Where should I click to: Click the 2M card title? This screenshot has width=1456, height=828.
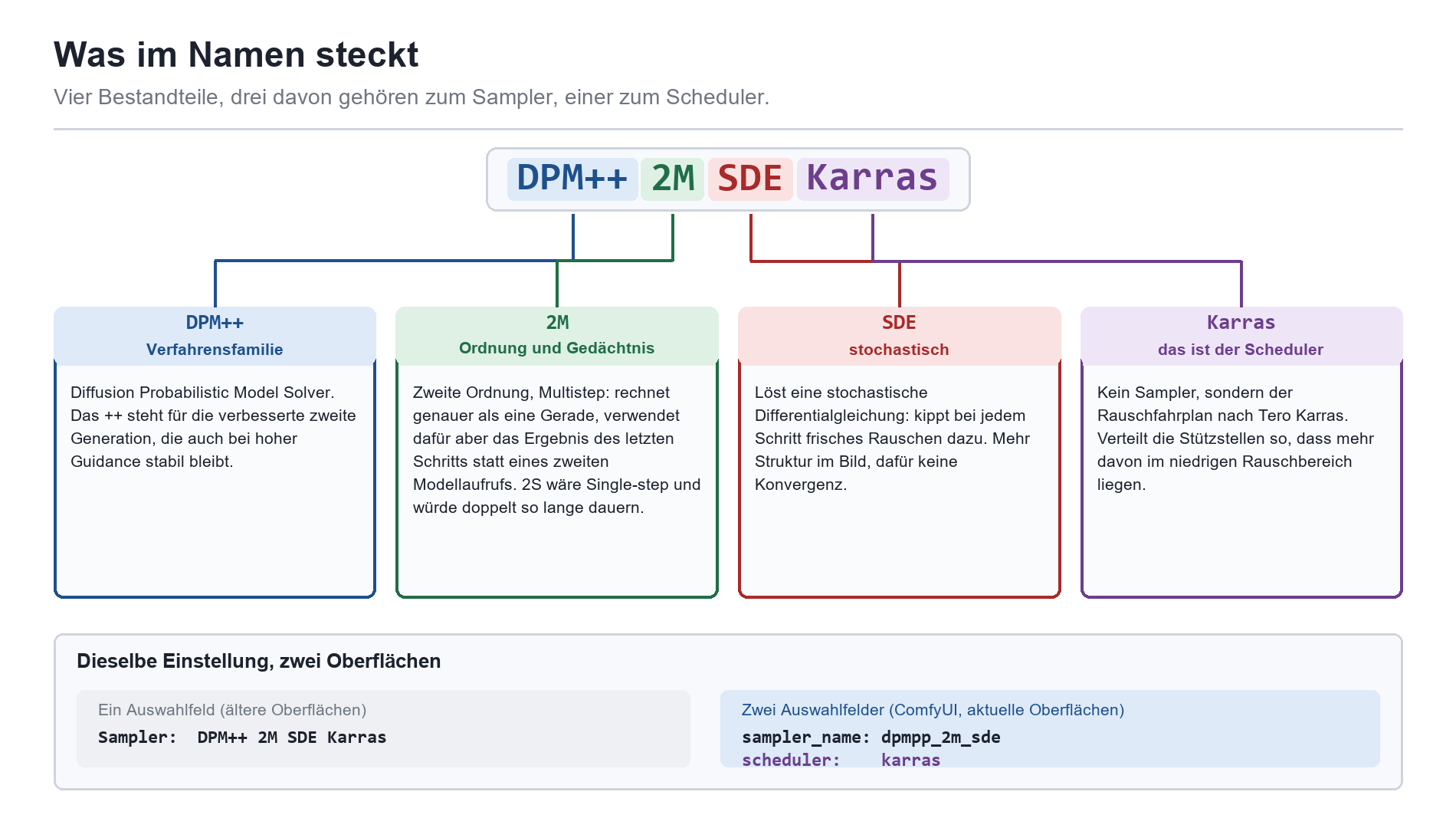coord(557,323)
